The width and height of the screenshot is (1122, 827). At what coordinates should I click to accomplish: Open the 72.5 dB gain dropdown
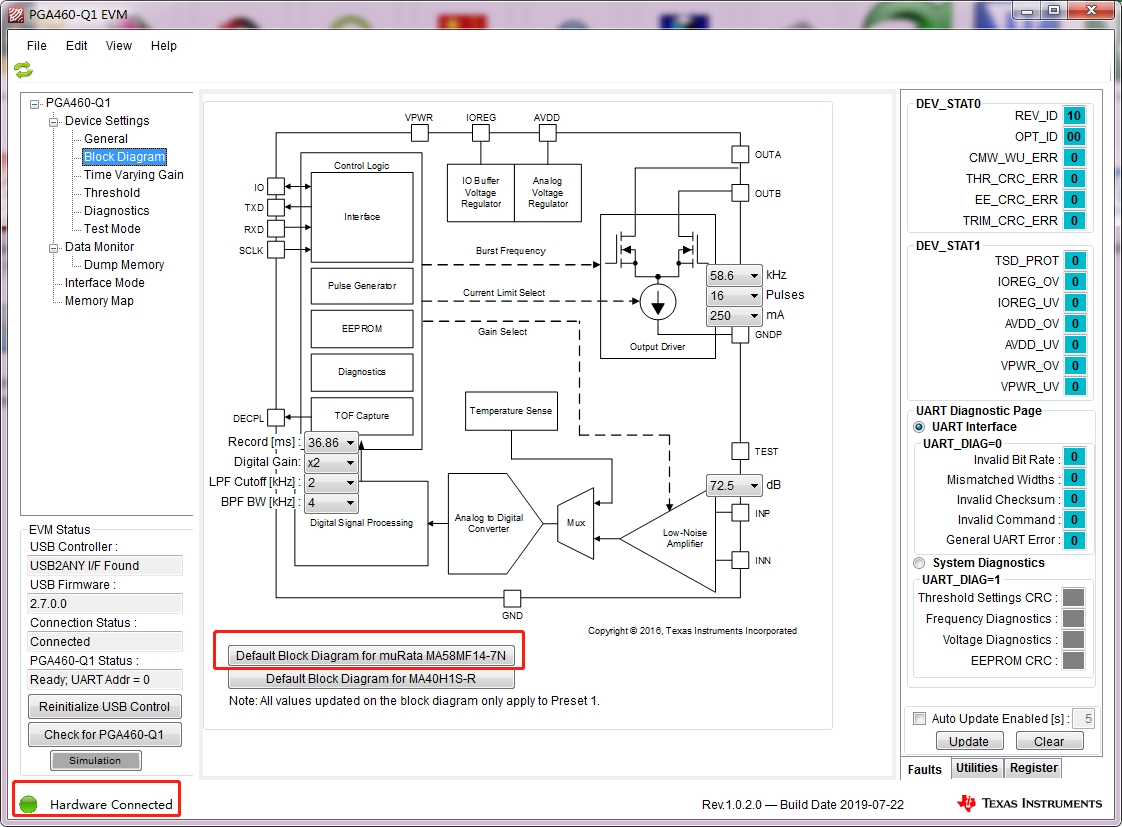tap(734, 486)
